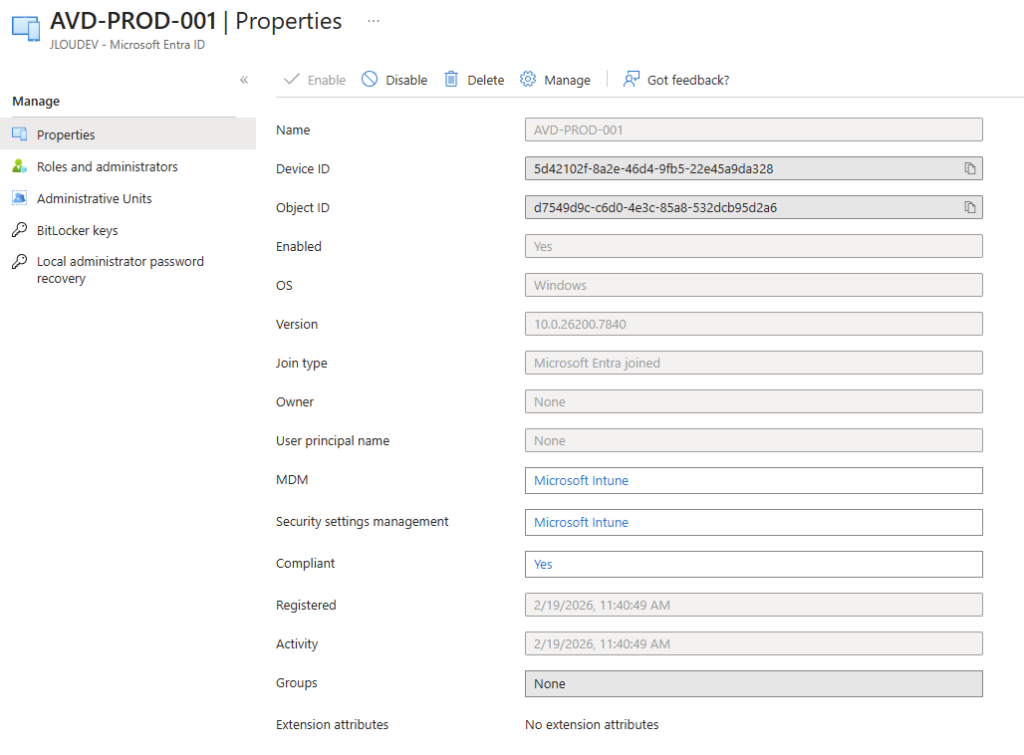
Task: Click the Enable toolbar button
Action: pos(315,80)
